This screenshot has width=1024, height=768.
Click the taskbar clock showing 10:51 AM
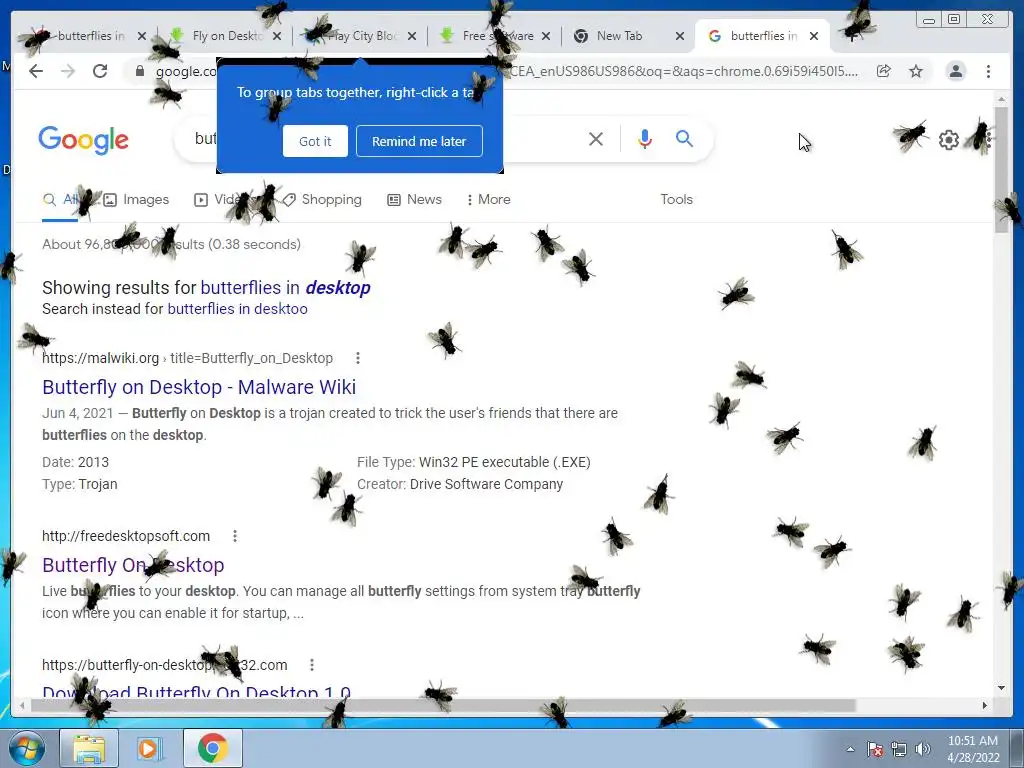(x=973, y=749)
